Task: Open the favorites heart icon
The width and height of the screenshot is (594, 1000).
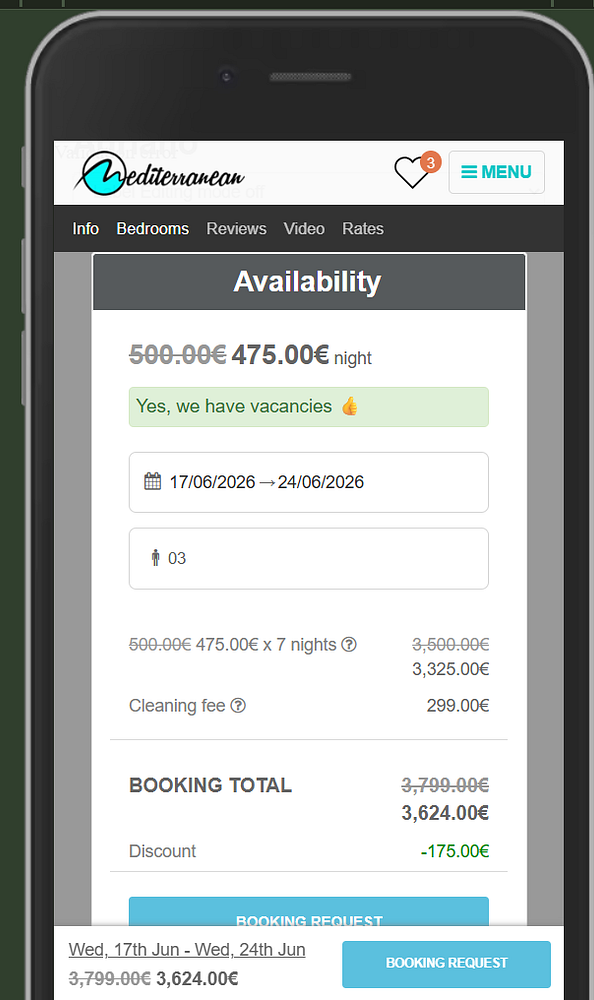Action: [x=410, y=172]
